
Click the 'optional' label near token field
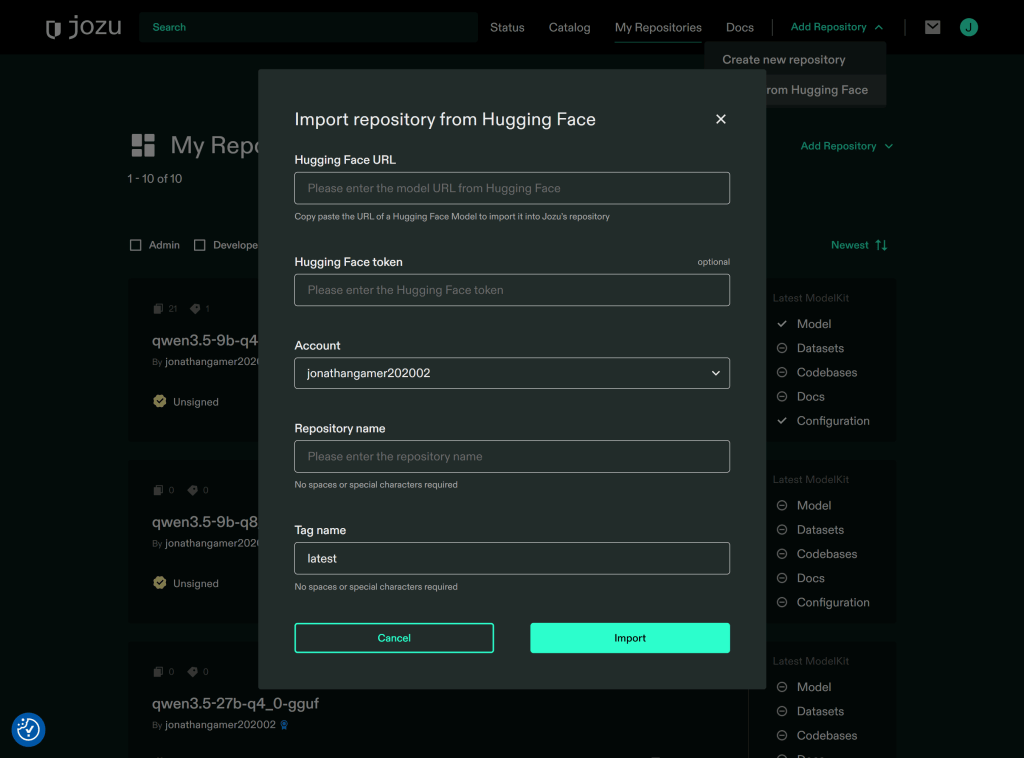tap(713, 262)
